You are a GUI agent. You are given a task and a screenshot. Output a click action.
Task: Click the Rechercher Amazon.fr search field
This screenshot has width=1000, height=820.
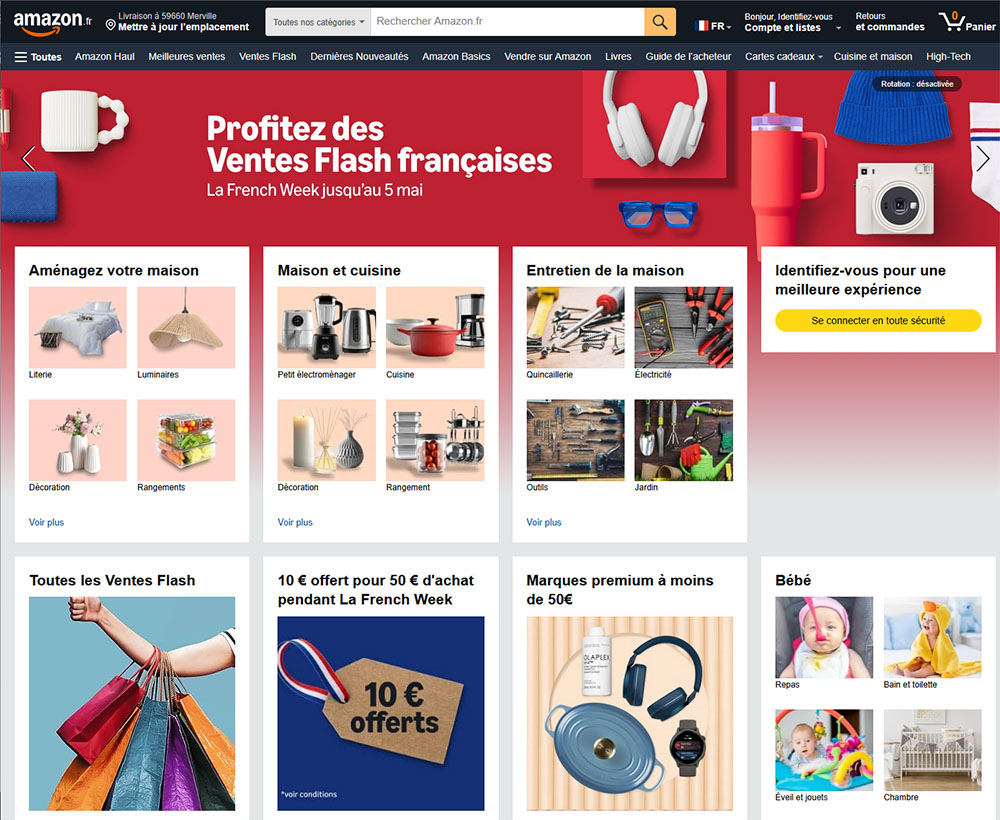click(x=508, y=22)
